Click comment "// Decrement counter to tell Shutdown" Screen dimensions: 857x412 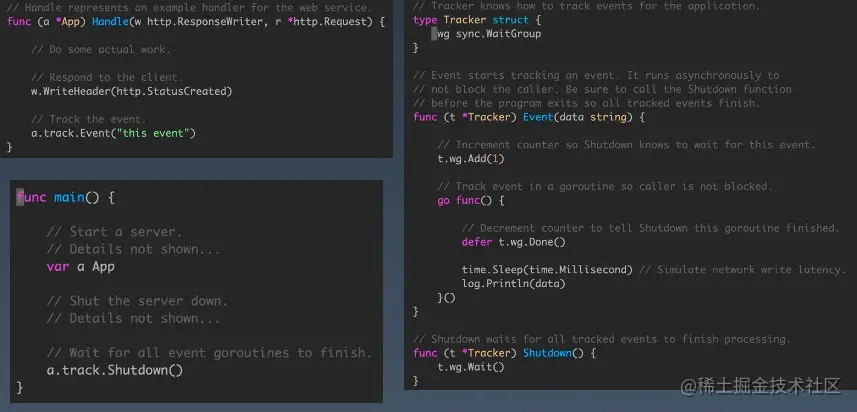point(650,228)
